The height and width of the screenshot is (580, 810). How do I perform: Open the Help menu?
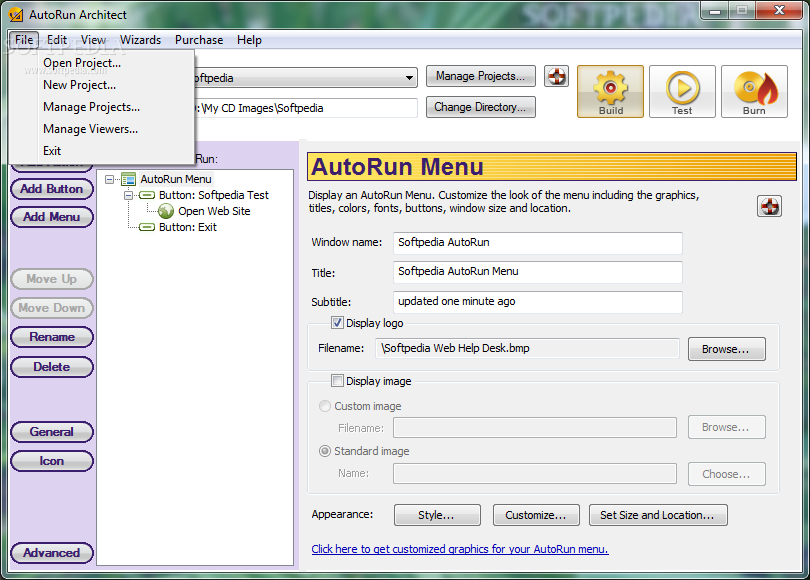(250, 40)
